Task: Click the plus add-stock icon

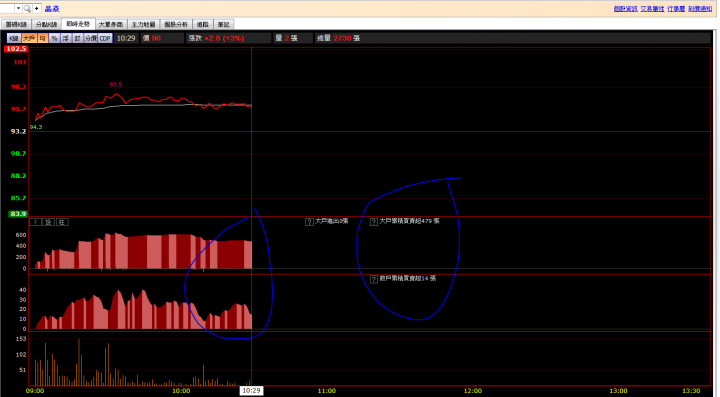Action: point(37,8)
